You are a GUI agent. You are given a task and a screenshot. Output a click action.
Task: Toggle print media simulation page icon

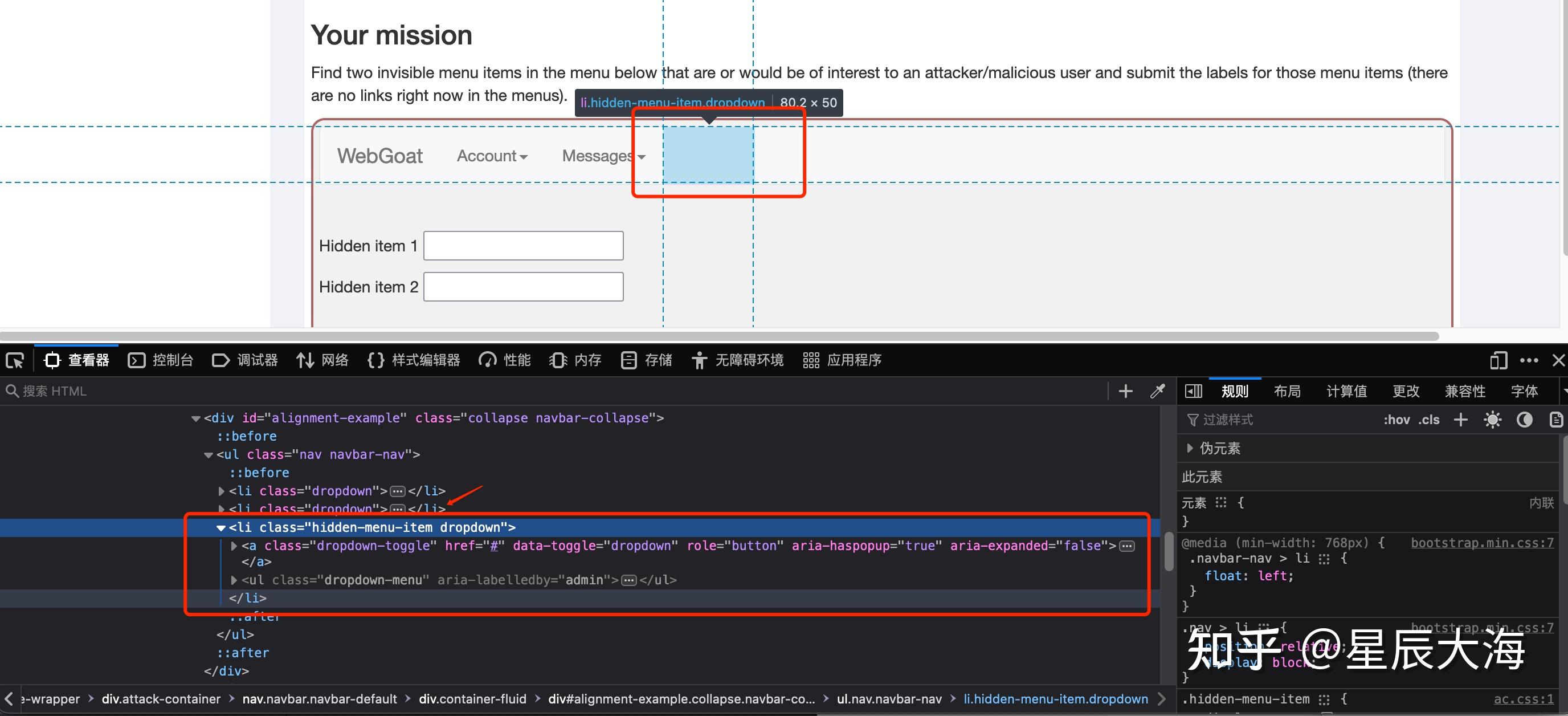(x=1555, y=420)
